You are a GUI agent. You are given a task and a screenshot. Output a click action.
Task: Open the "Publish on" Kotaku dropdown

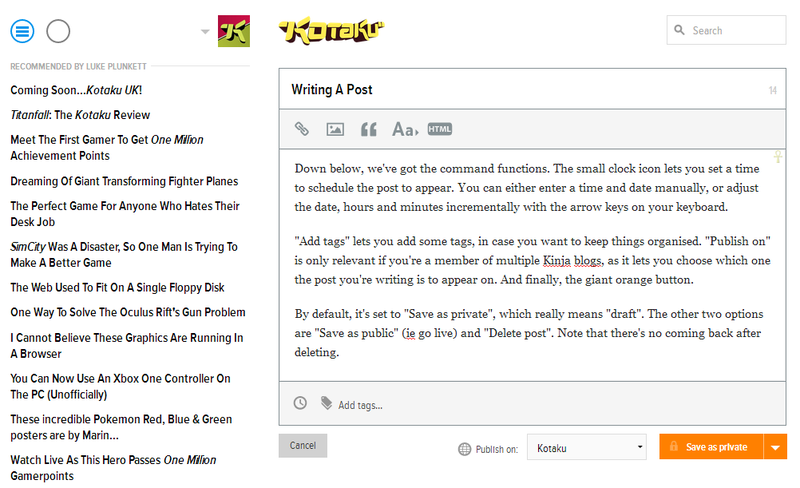point(587,447)
